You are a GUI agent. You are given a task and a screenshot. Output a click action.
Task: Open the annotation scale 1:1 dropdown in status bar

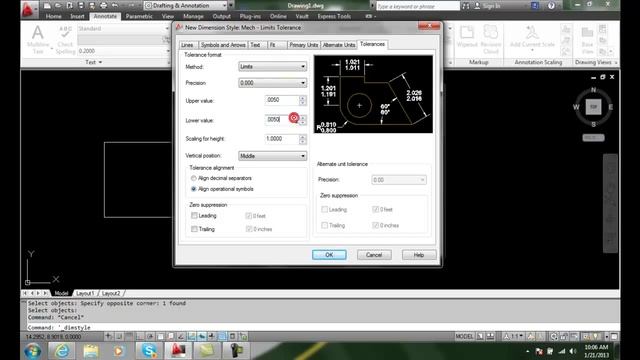point(513,336)
